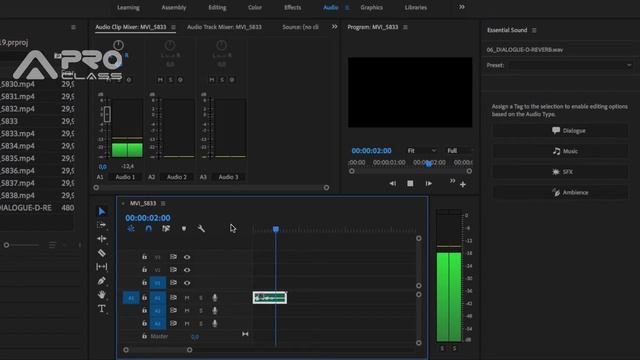Tag selection as Ambience
This screenshot has width=640, height=360.
[x=560, y=192]
